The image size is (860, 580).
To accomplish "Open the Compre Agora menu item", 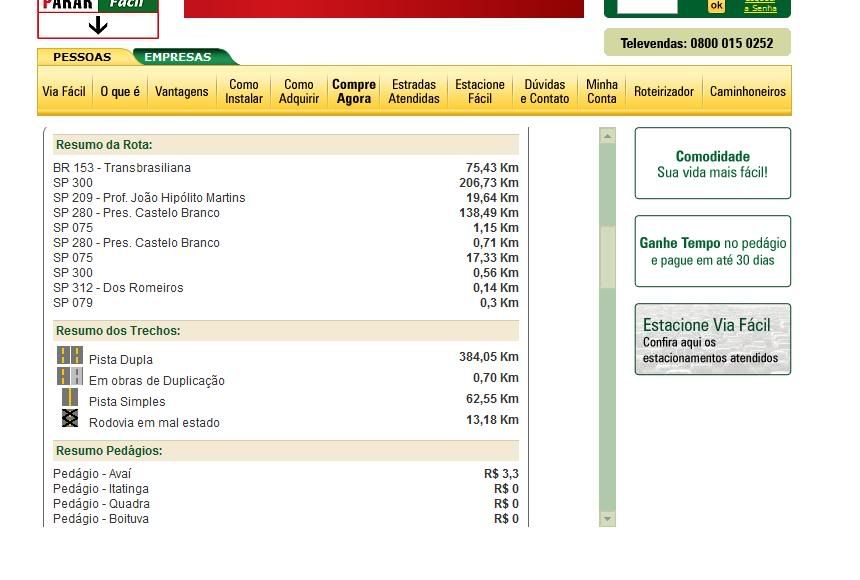I will coord(354,91).
